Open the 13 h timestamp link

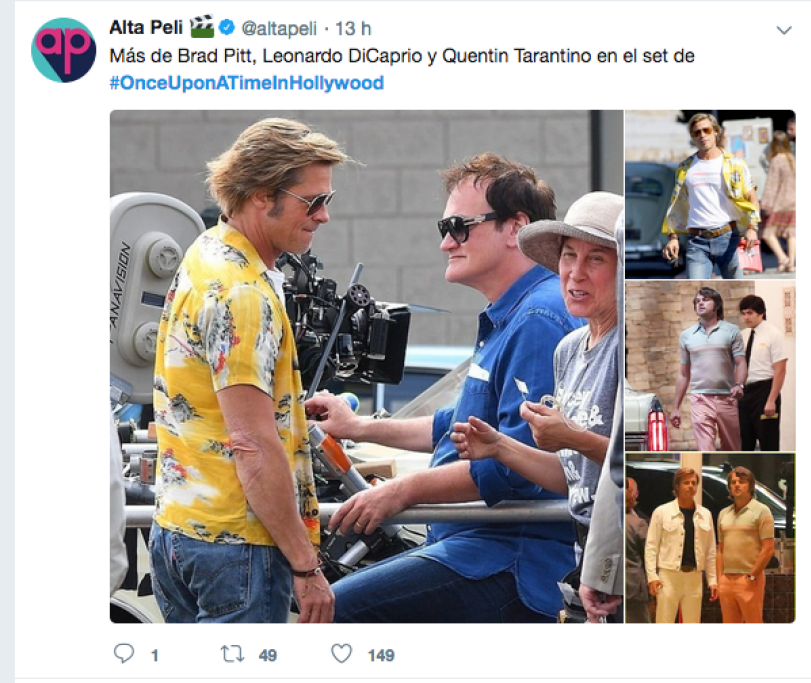coord(353,28)
